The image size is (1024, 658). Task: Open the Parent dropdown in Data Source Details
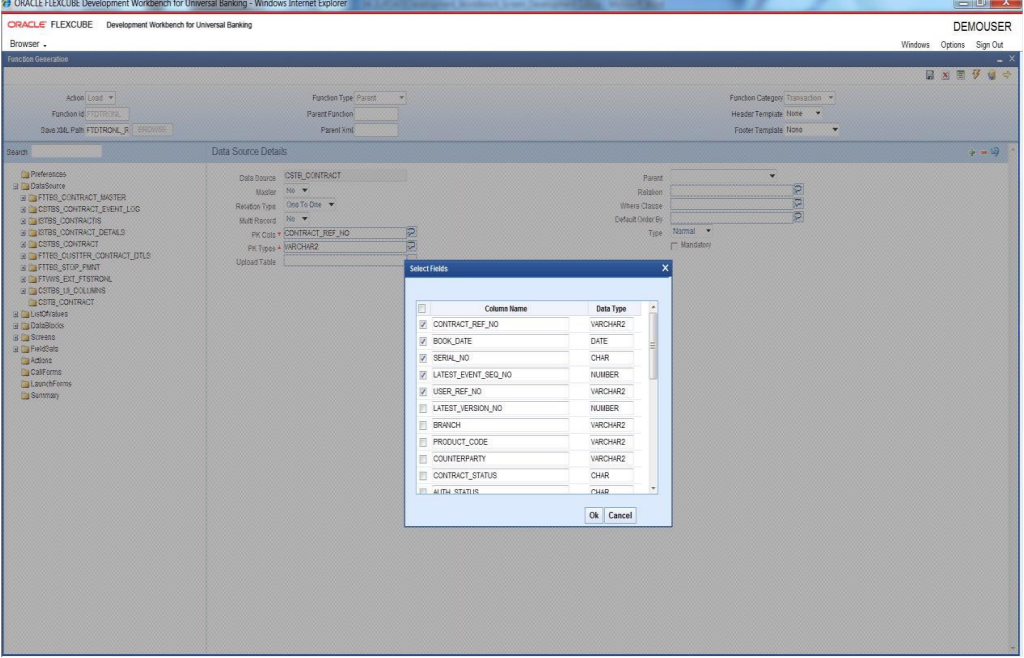click(x=724, y=176)
